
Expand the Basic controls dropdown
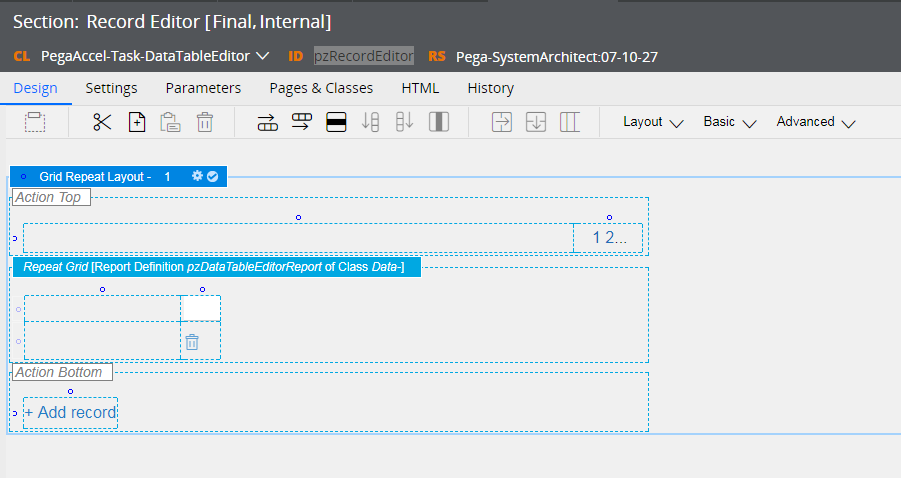click(728, 122)
